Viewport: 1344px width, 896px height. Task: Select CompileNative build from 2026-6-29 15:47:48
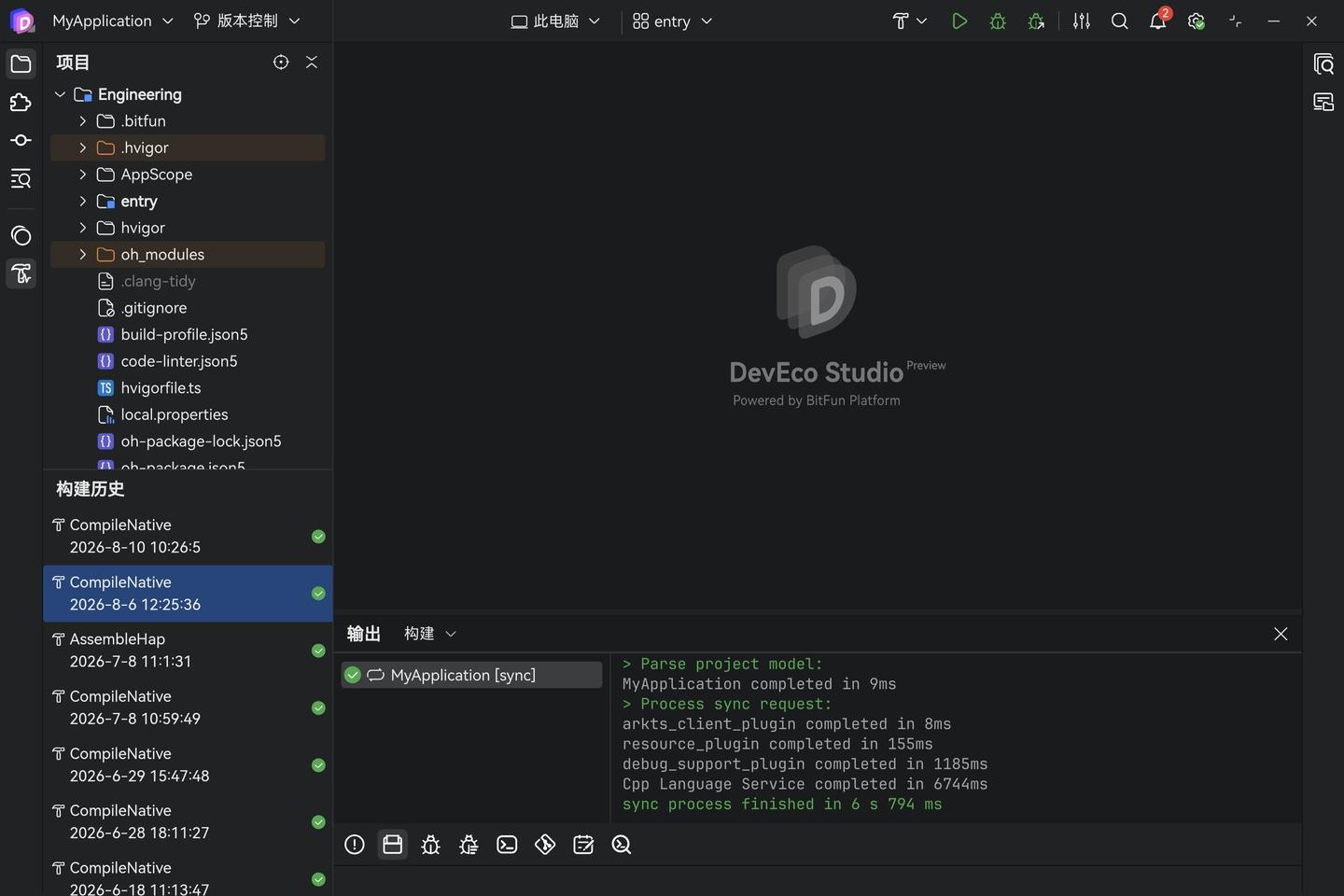pyautogui.click(x=188, y=764)
